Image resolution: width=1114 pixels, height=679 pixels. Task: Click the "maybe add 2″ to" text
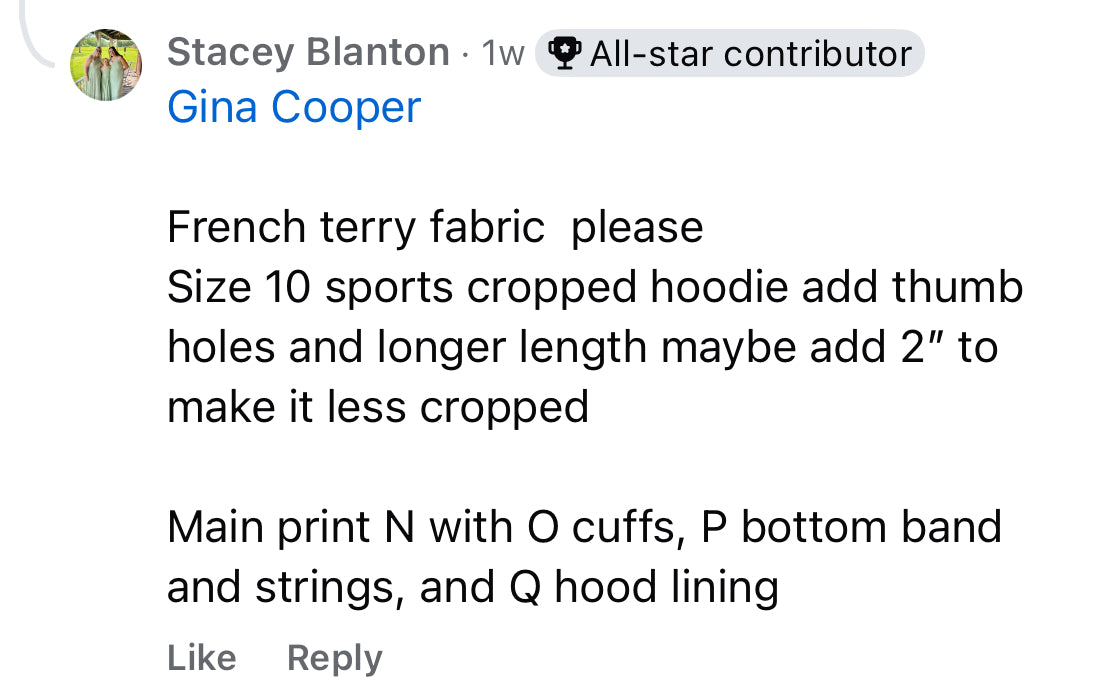(829, 347)
